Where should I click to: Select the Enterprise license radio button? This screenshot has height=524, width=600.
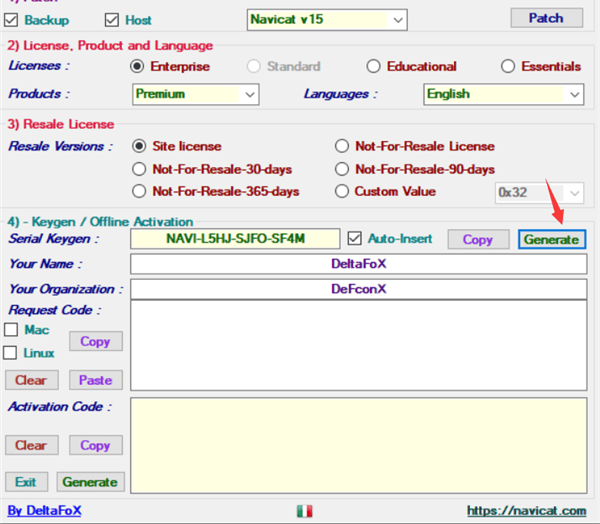pyautogui.click(x=137, y=67)
